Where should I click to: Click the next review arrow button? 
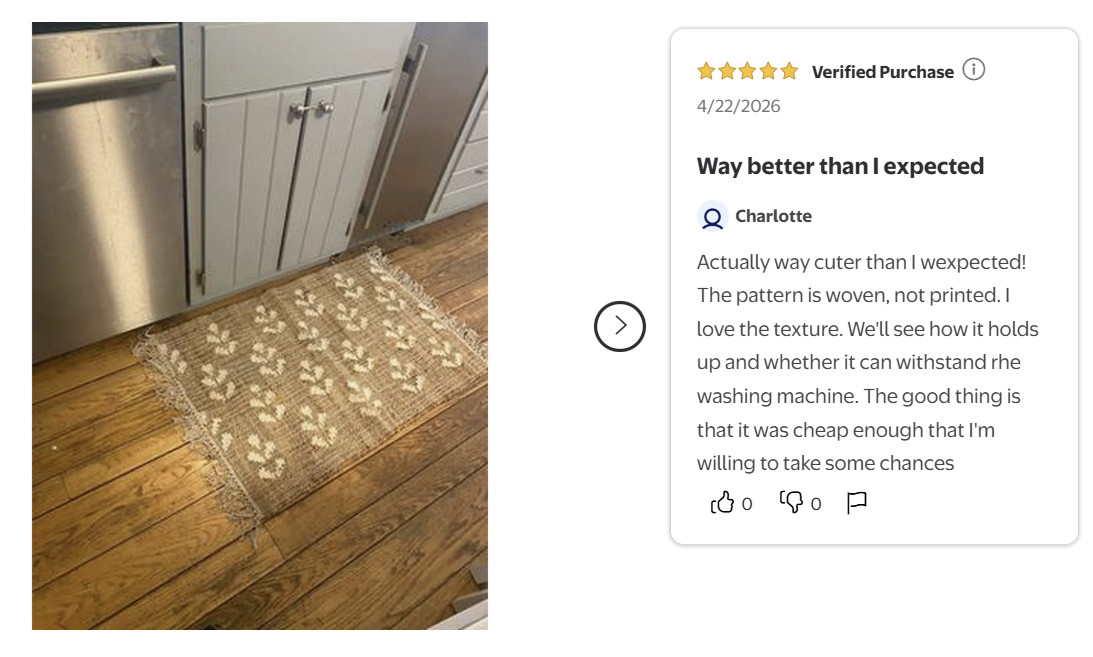click(620, 326)
